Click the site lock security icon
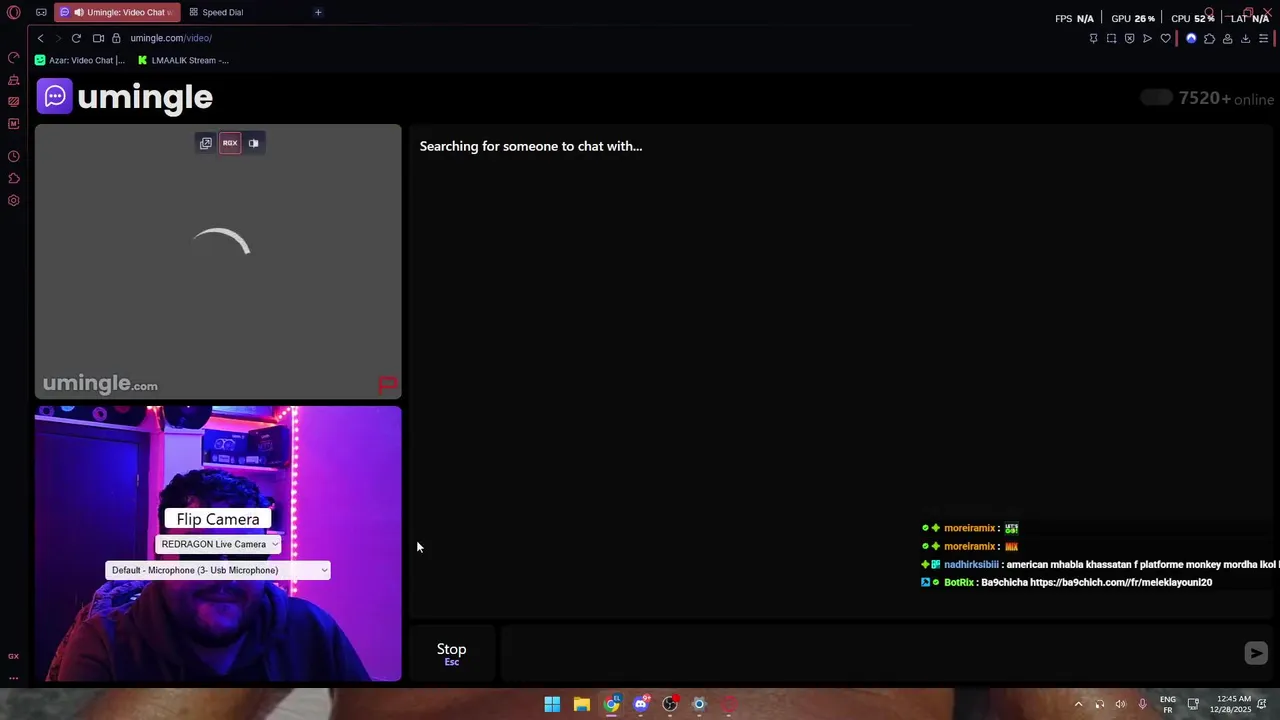Image resolution: width=1280 pixels, height=720 pixels. 116,38
